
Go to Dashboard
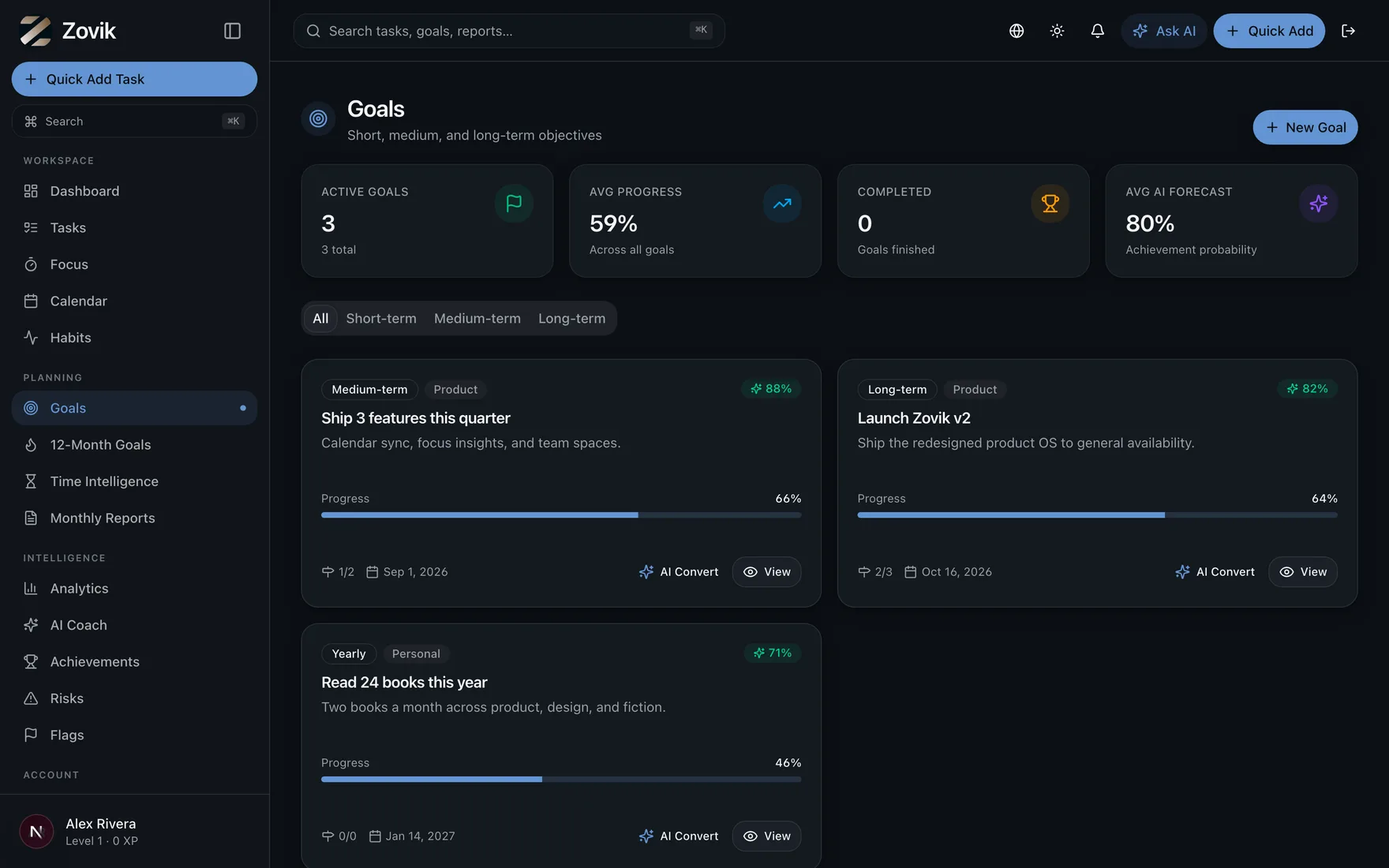click(134, 191)
